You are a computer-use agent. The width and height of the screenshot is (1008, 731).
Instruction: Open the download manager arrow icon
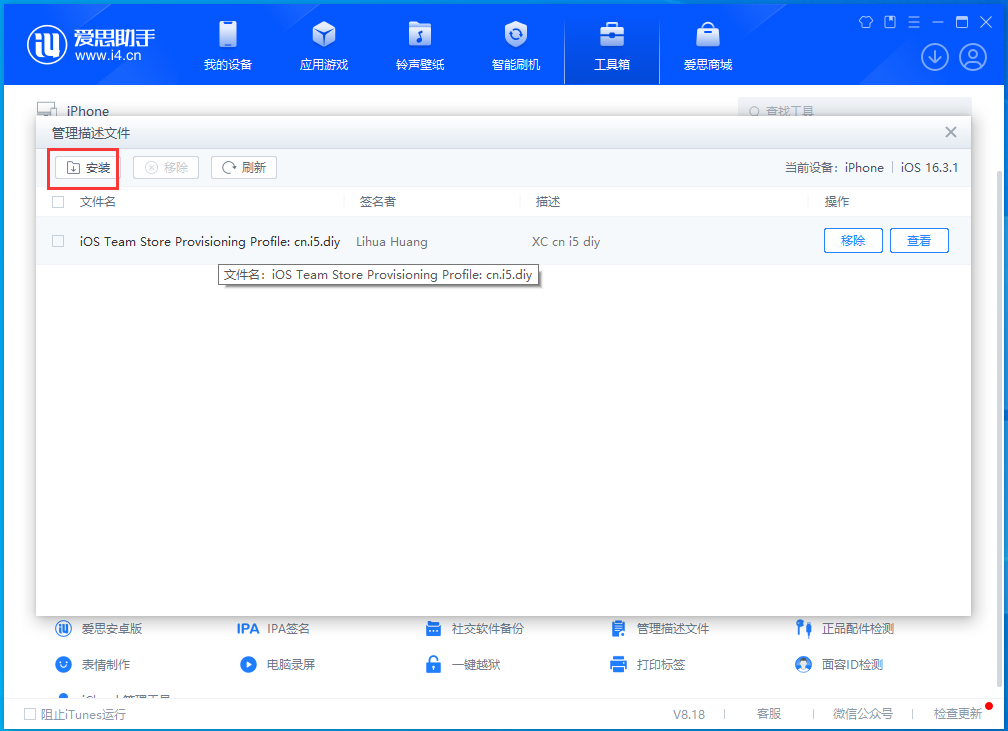(935, 57)
